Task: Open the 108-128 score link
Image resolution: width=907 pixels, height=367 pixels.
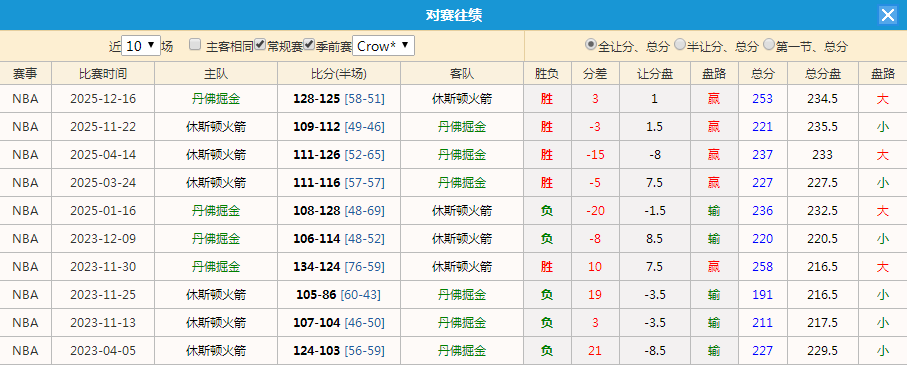Action: click(316, 211)
